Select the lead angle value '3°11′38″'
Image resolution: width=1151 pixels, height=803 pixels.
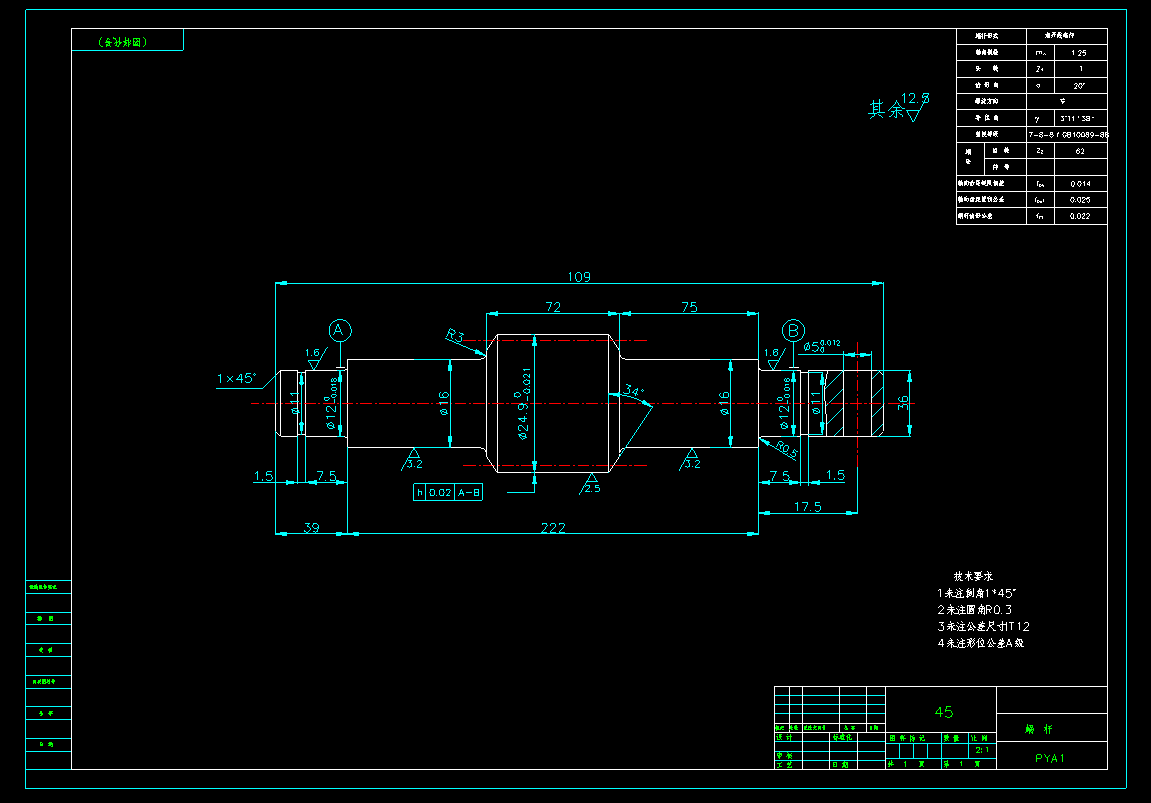[1078, 118]
